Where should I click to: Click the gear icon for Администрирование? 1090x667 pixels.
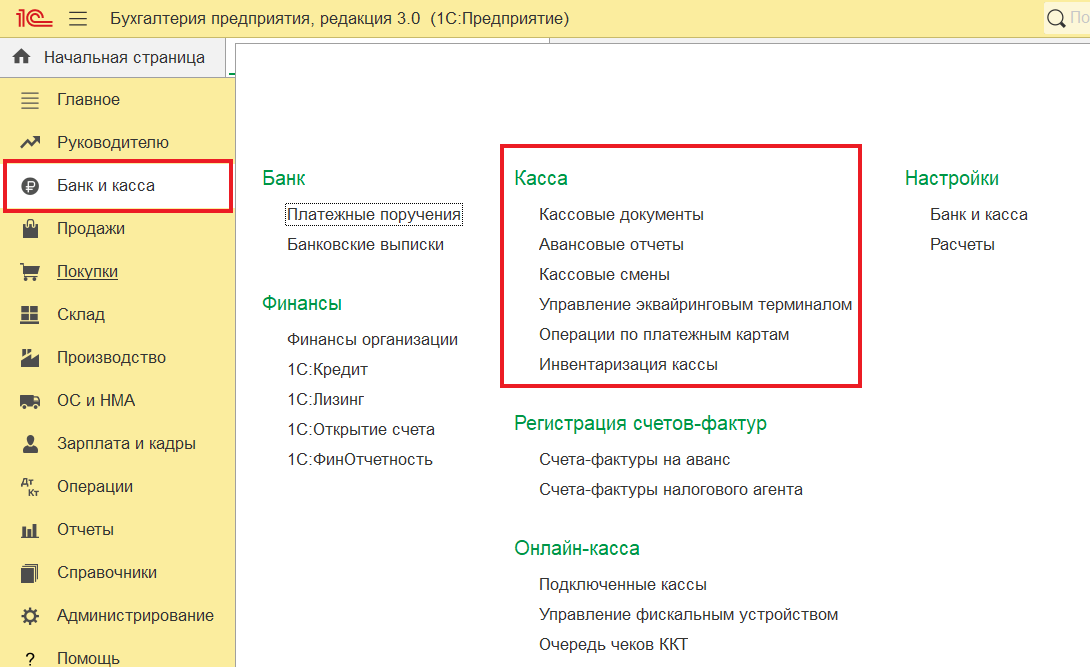(30, 616)
